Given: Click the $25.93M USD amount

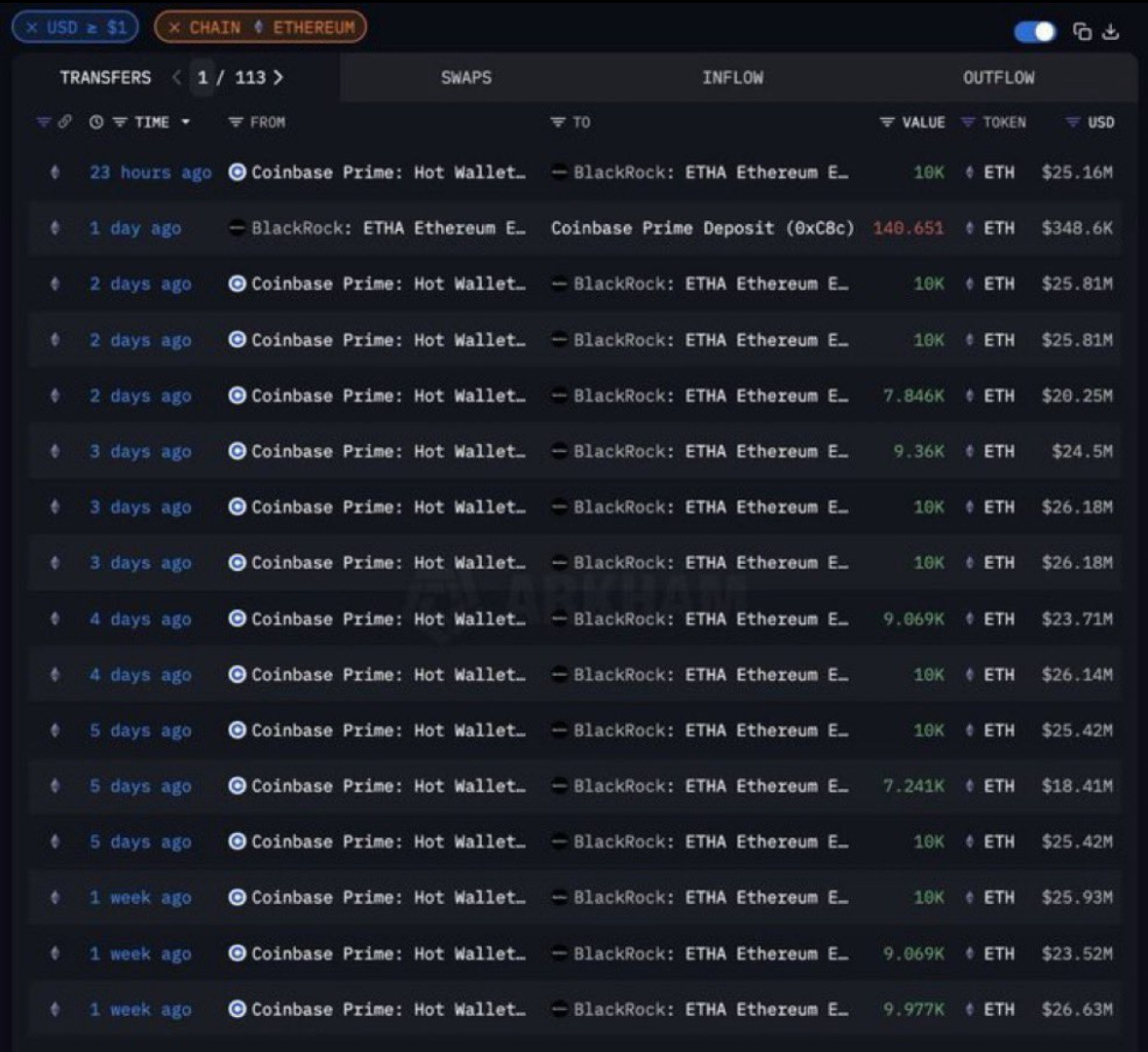Looking at the screenshot, I should click(1076, 897).
